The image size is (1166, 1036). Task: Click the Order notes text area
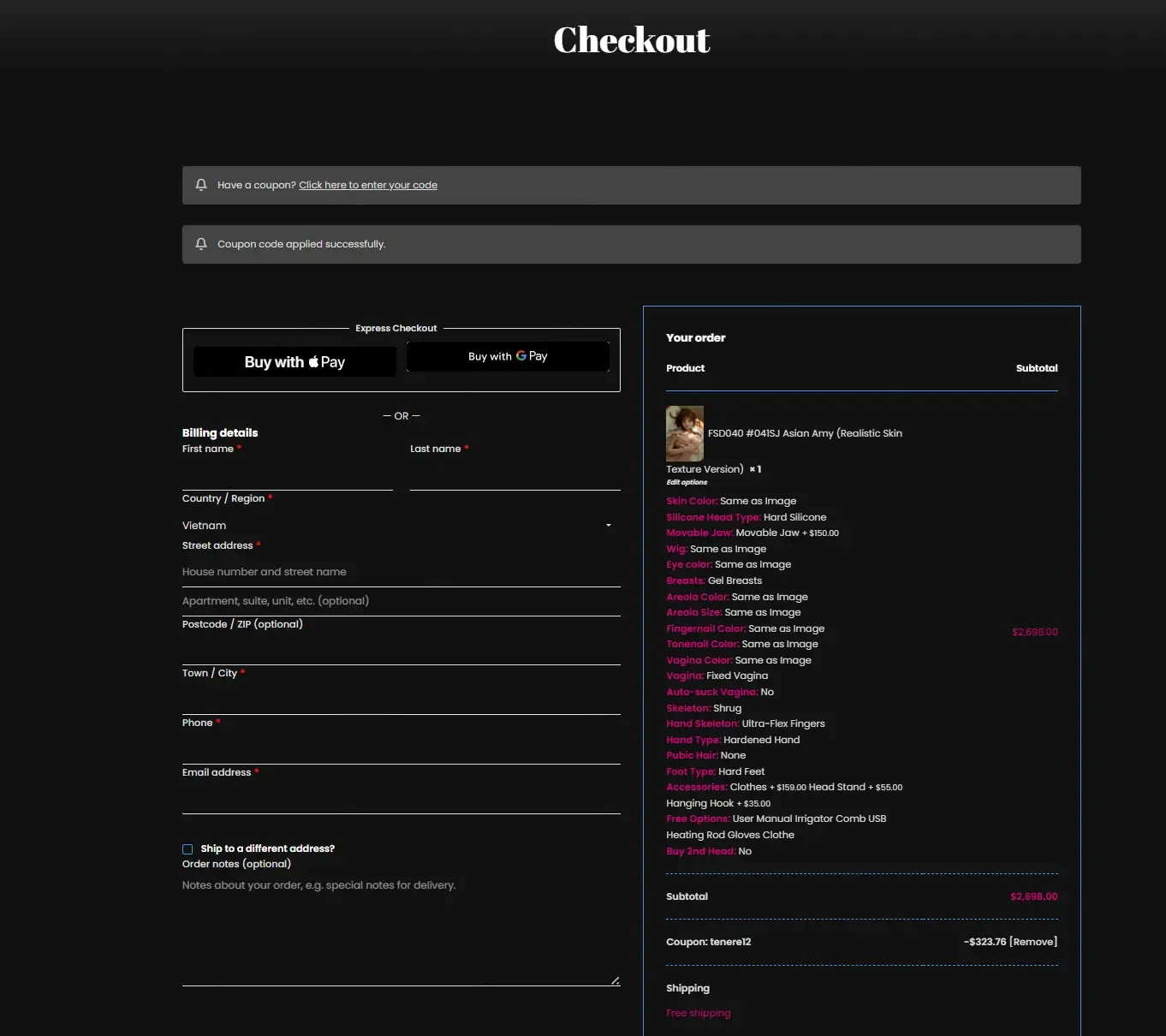tap(402, 931)
